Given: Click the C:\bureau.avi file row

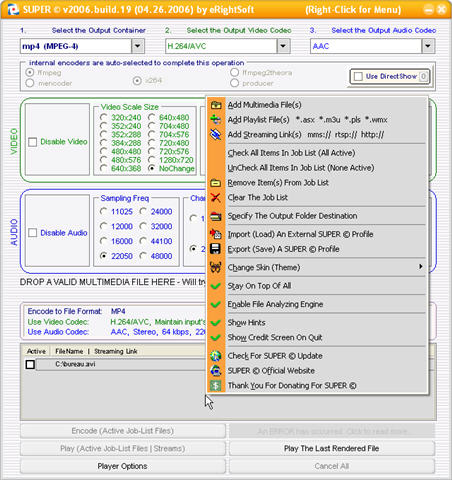Looking at the screenshot, I should tap(121, 364).
